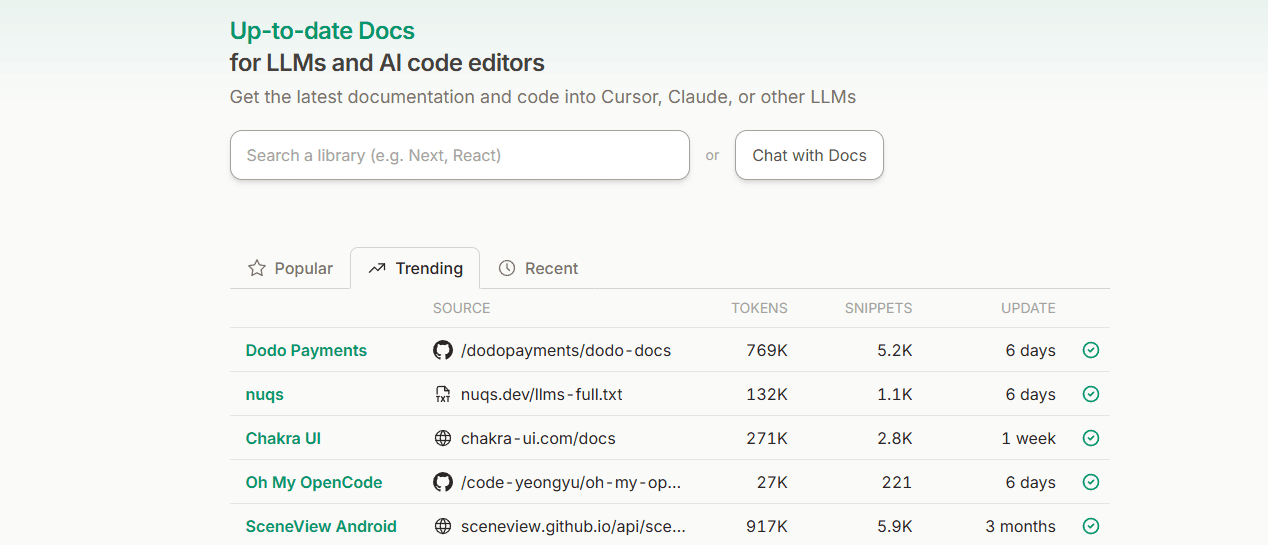1268x545 pixels.
Task: Click the 3 months update value
Action: [x=1020, y=526]
